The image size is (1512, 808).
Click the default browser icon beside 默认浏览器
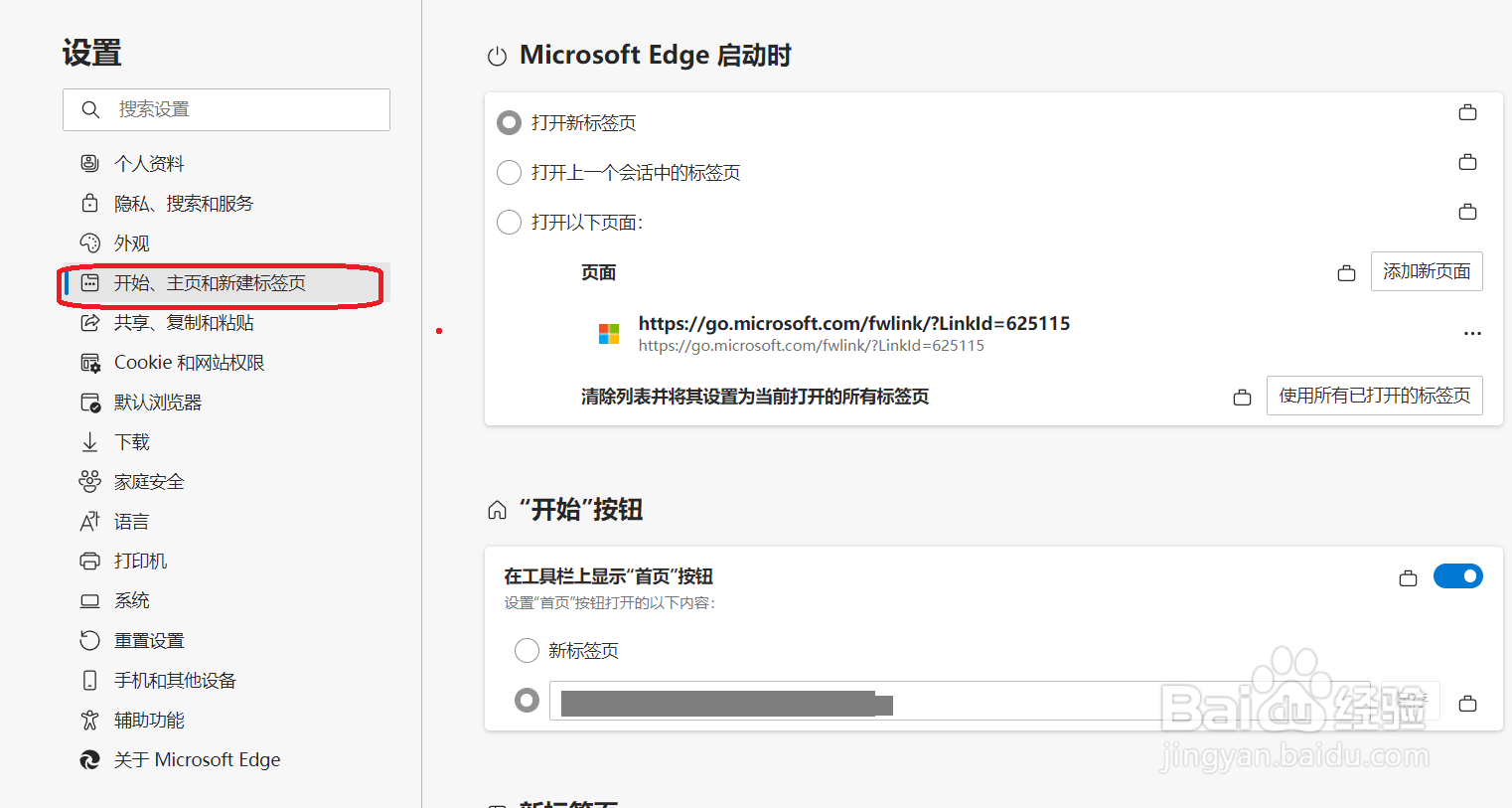pos(89,403)
